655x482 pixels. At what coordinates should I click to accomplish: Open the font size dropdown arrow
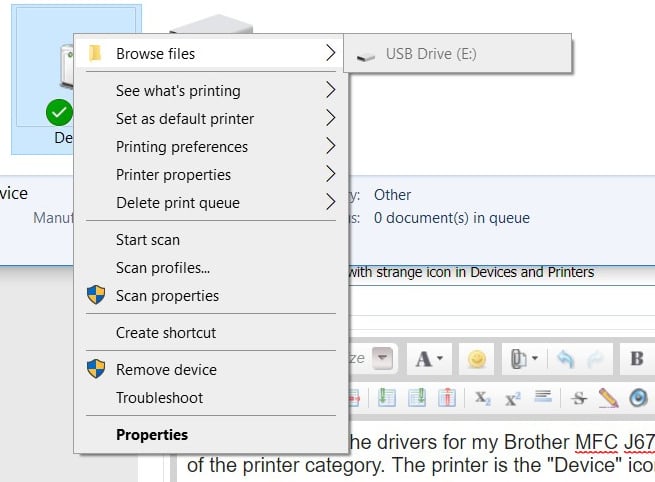382,358
